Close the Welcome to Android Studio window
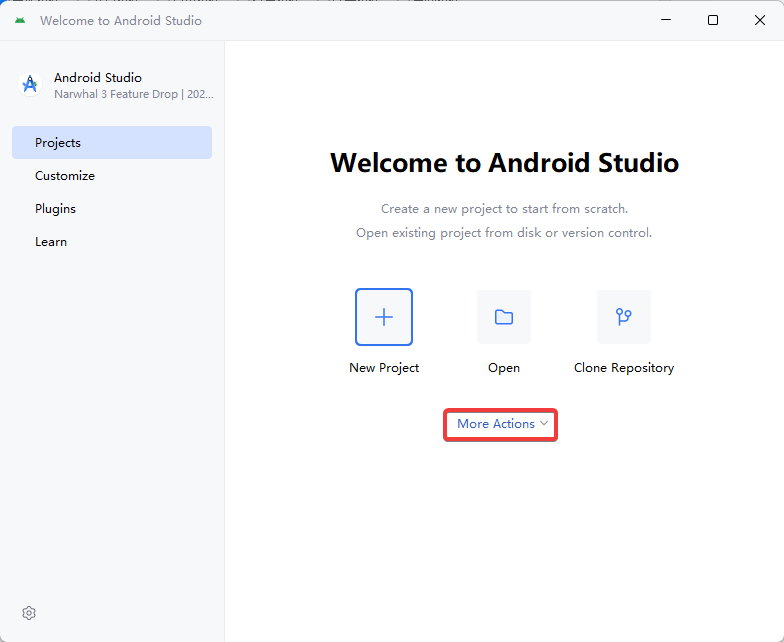The height and width of the screenshot is (642, 784). [760, 20]
